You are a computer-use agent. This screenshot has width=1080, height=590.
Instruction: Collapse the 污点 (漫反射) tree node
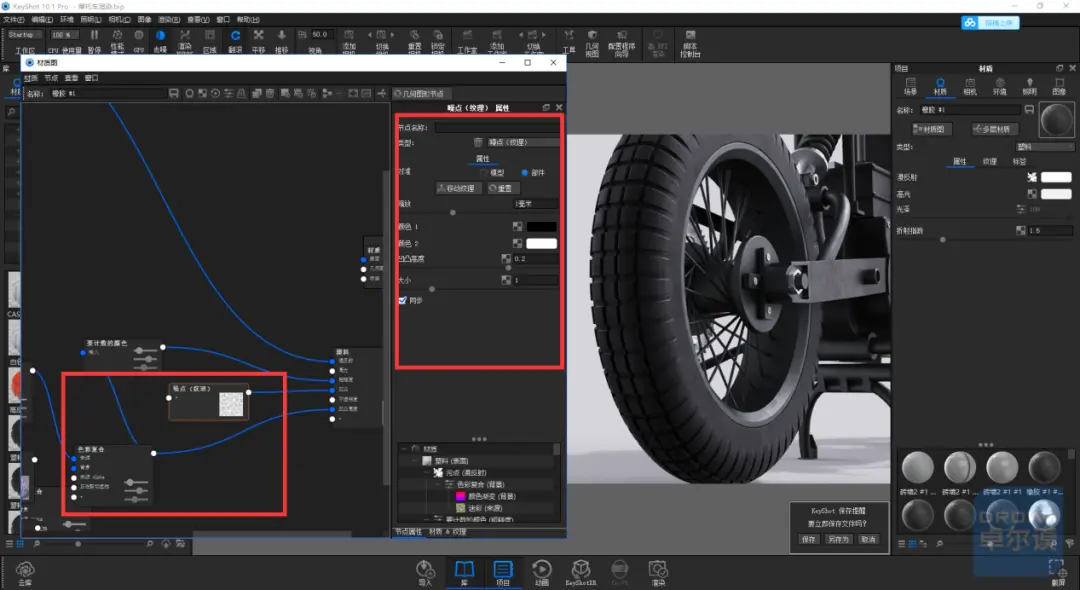coord(426,473)
